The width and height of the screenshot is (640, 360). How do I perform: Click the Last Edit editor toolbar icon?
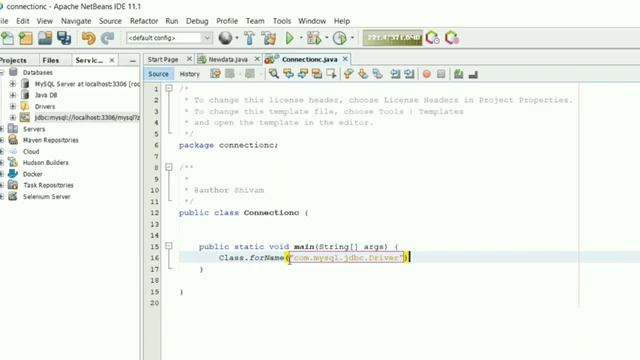click(215, 74)
